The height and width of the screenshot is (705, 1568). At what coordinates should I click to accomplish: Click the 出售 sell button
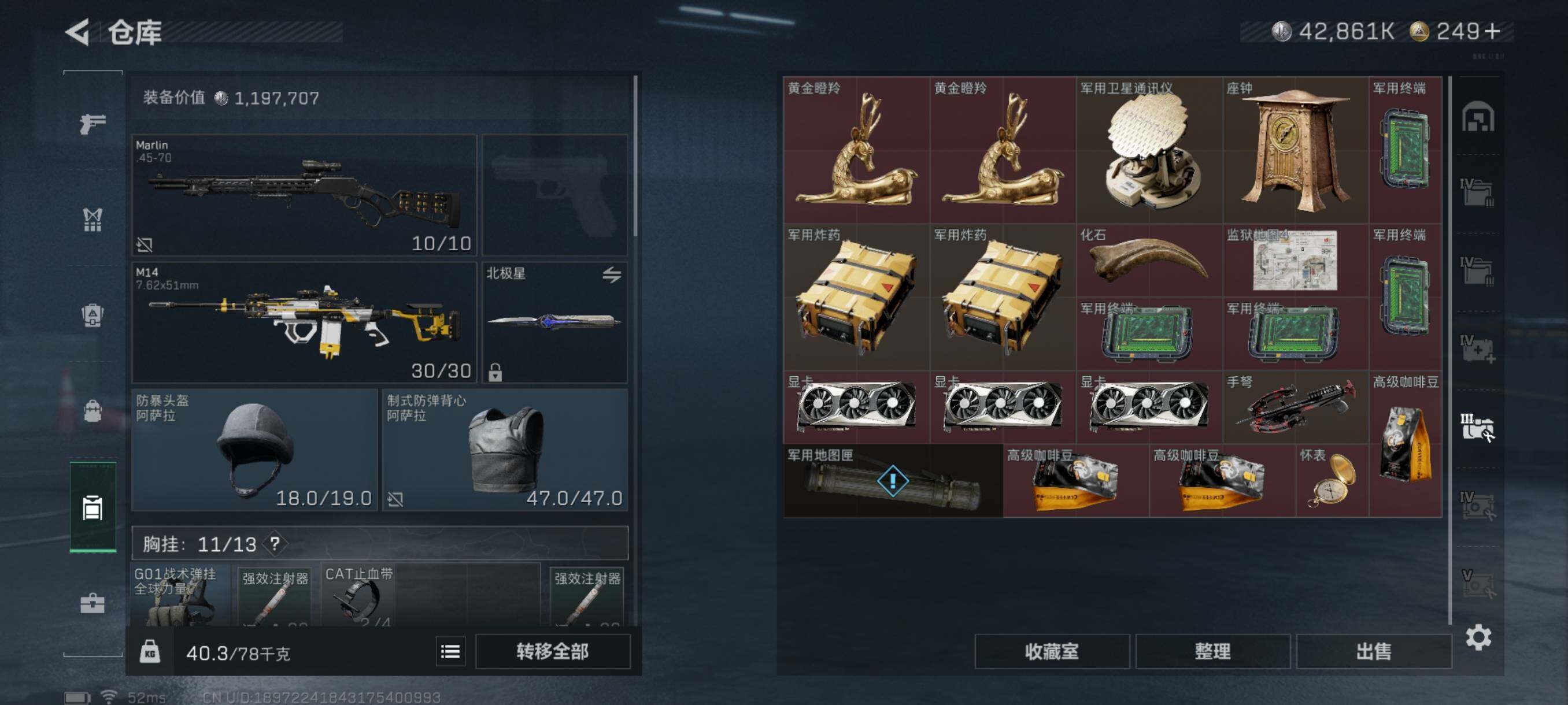pyautogui.click(x=1373, y=651)
